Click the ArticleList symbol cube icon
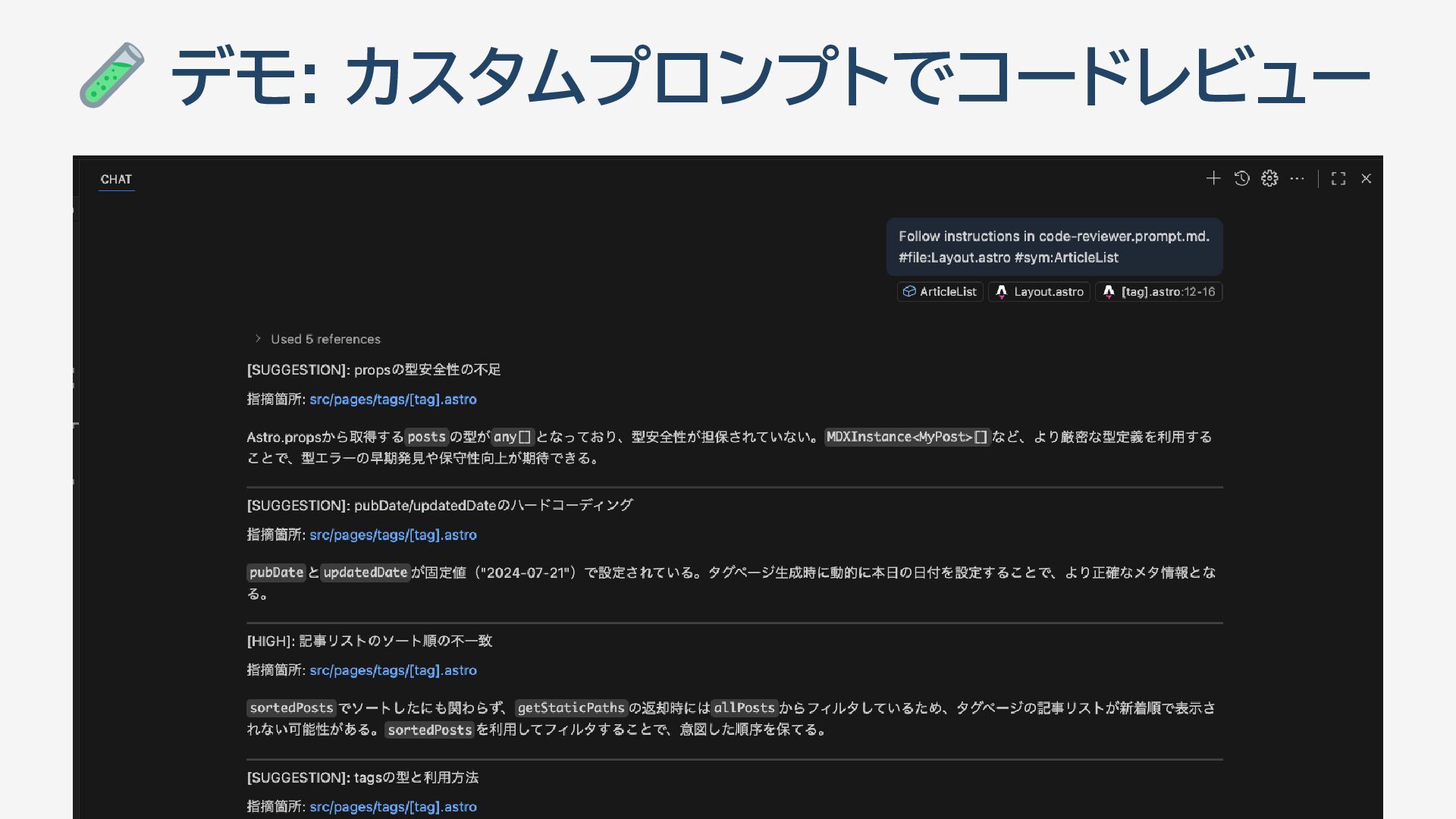The image size is (1456, 819). coord(909,291)
